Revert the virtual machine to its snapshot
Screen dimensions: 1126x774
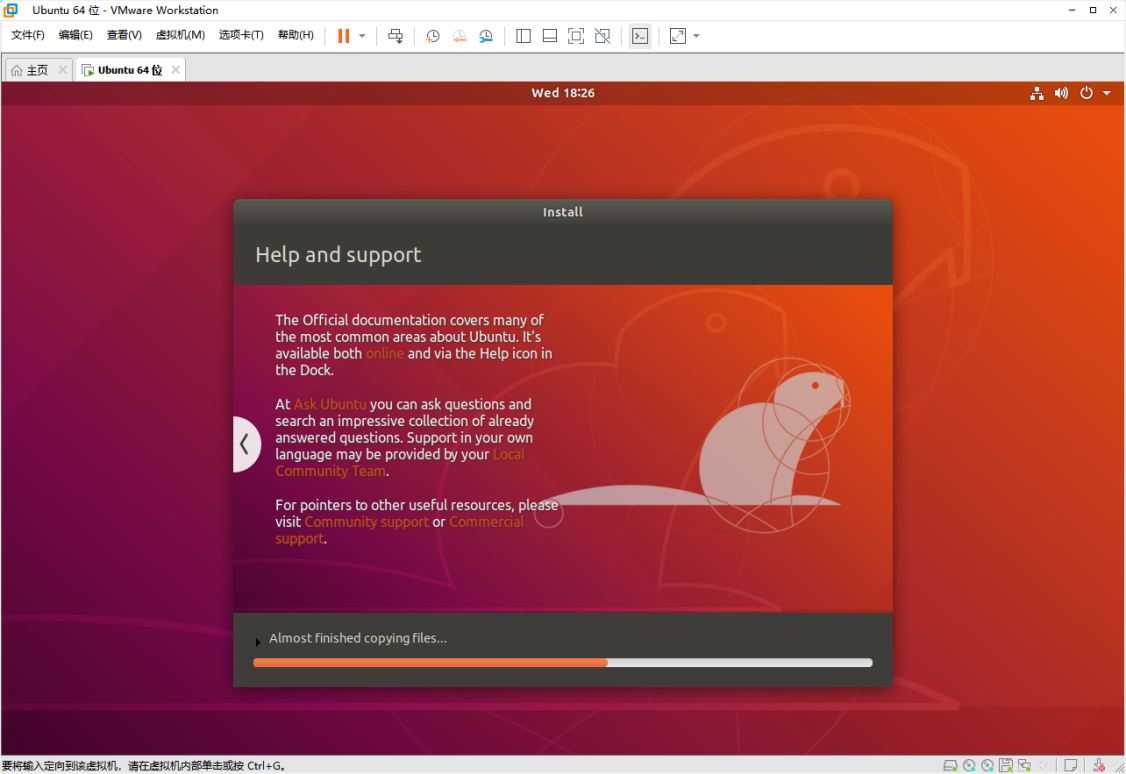point(460,36)
